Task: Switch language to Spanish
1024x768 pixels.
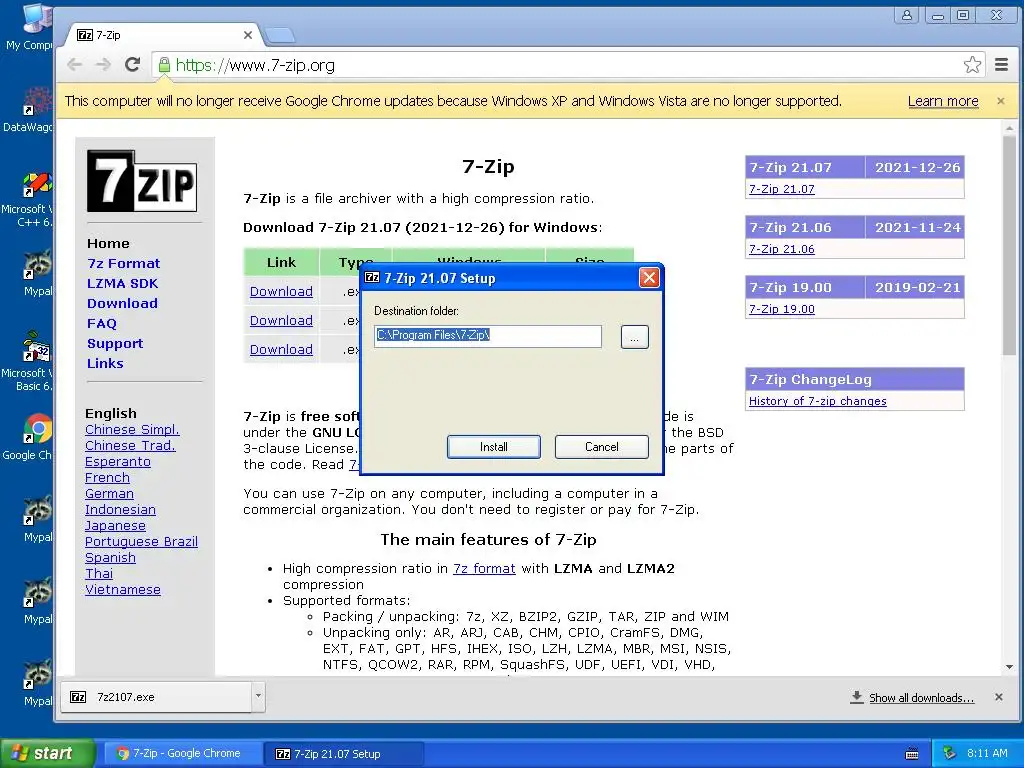Action: point(110,558)
